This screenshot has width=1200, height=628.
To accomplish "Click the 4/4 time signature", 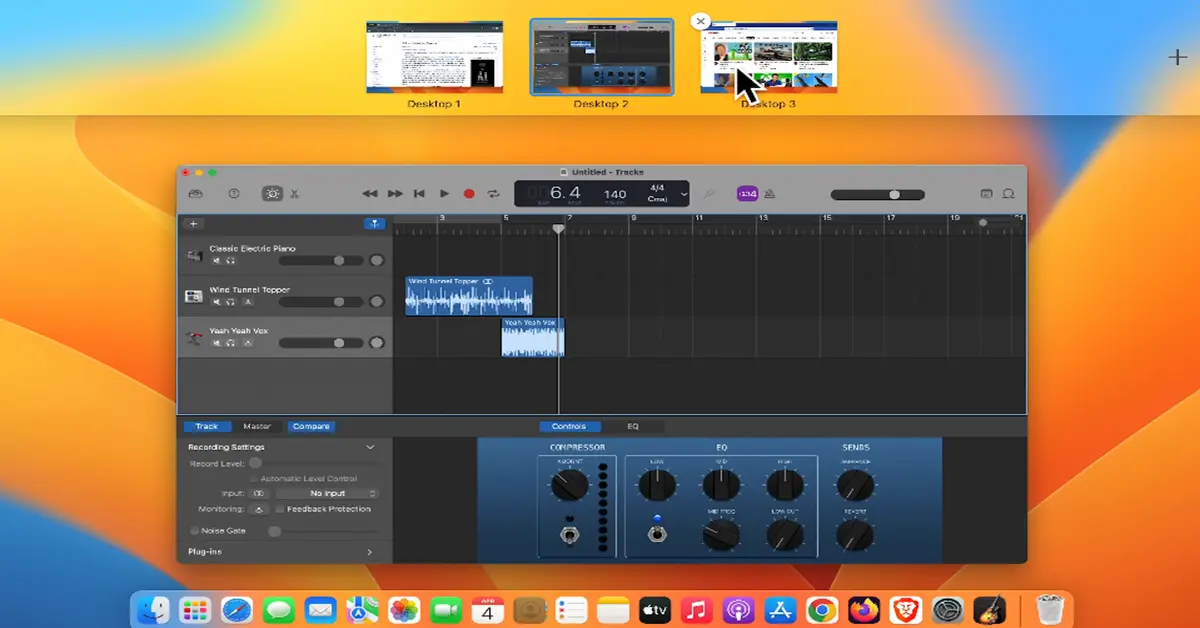I will (657, 187).
